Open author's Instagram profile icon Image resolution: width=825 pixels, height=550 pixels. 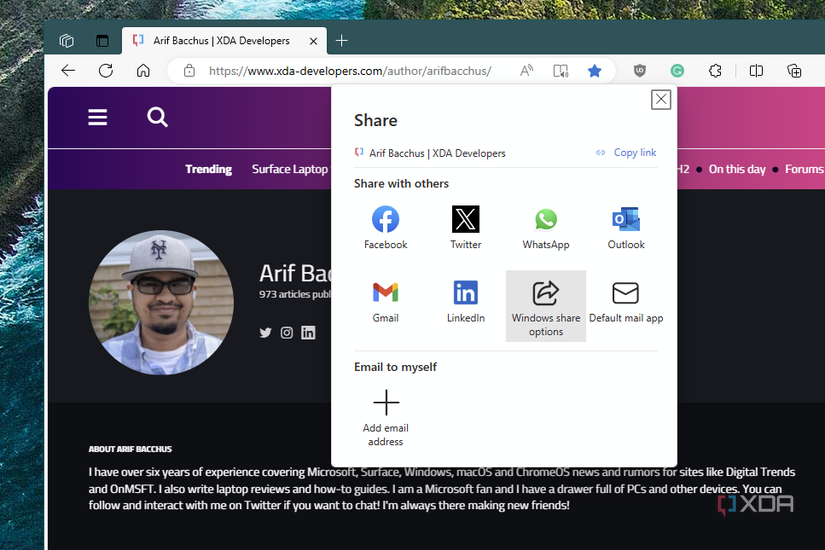click(287, 333)
